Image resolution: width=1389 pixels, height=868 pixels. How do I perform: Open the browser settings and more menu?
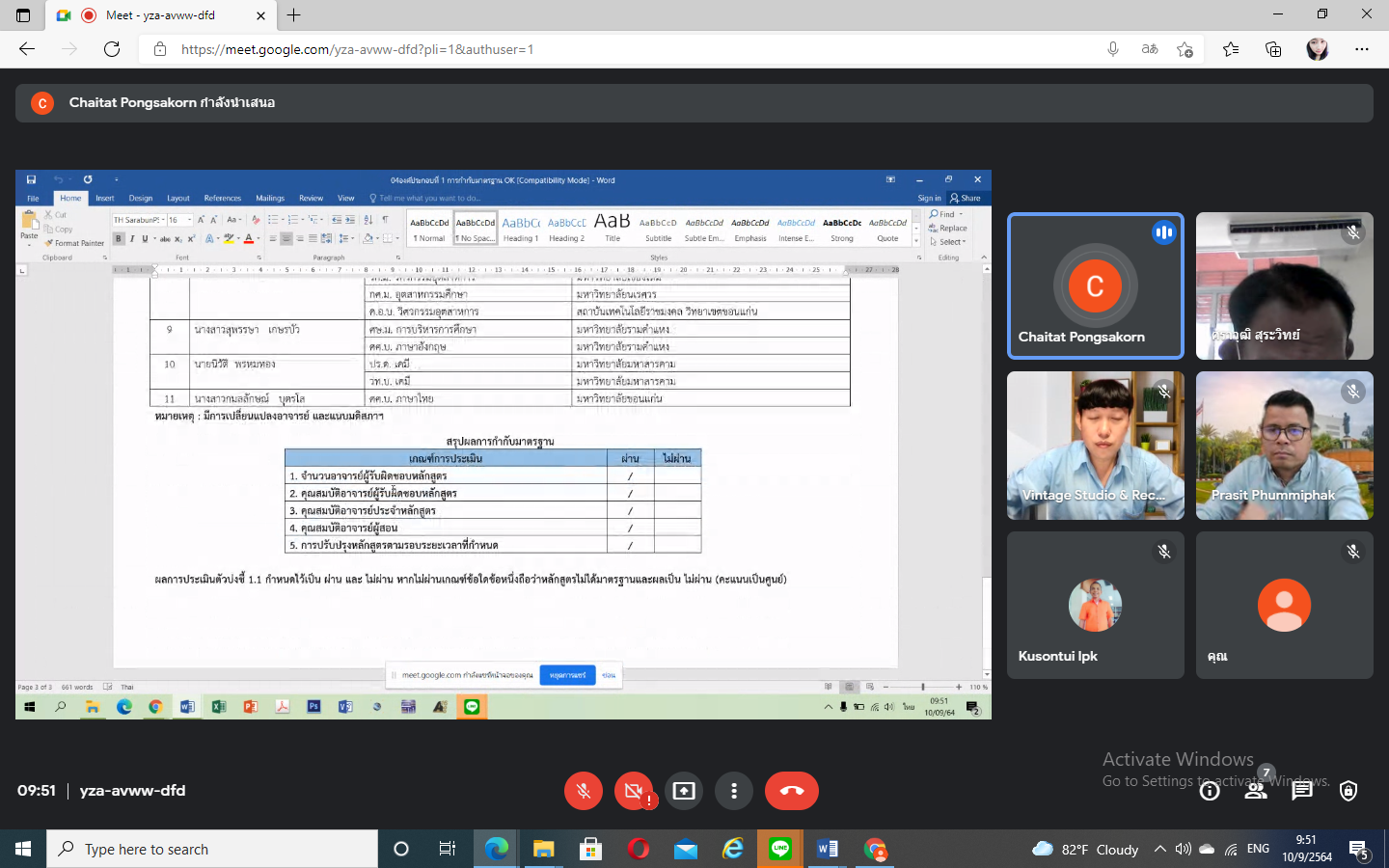point(1362,49)
